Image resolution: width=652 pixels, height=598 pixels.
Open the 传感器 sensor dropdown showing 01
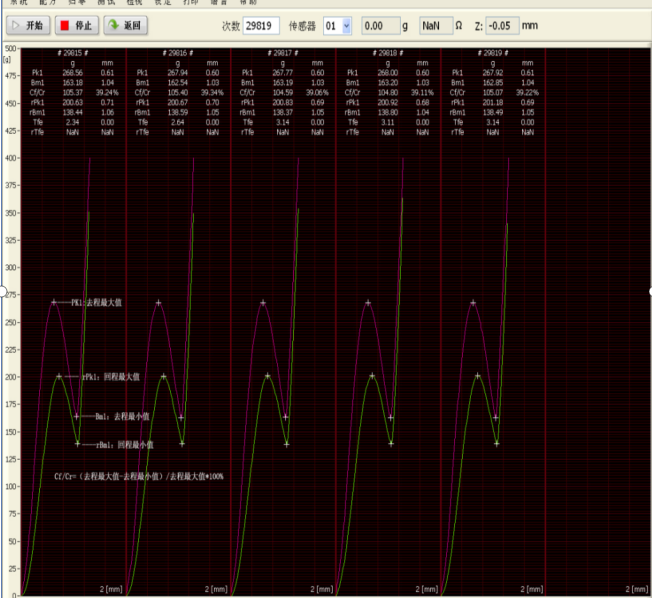tap(337, 26)
